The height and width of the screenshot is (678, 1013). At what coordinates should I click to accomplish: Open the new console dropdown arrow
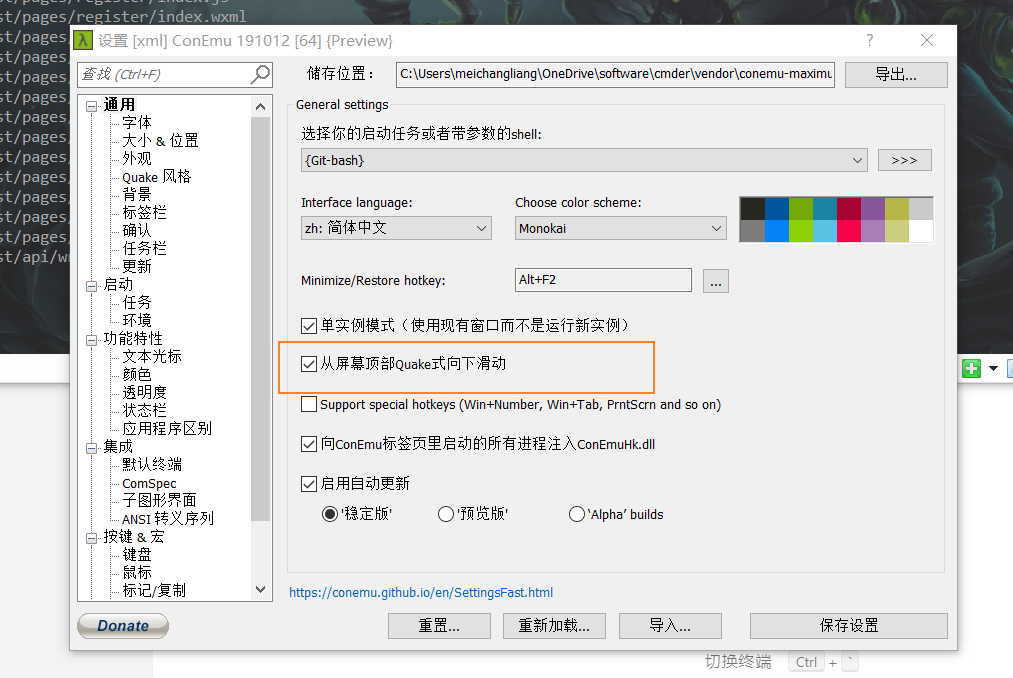pos(992,369)
